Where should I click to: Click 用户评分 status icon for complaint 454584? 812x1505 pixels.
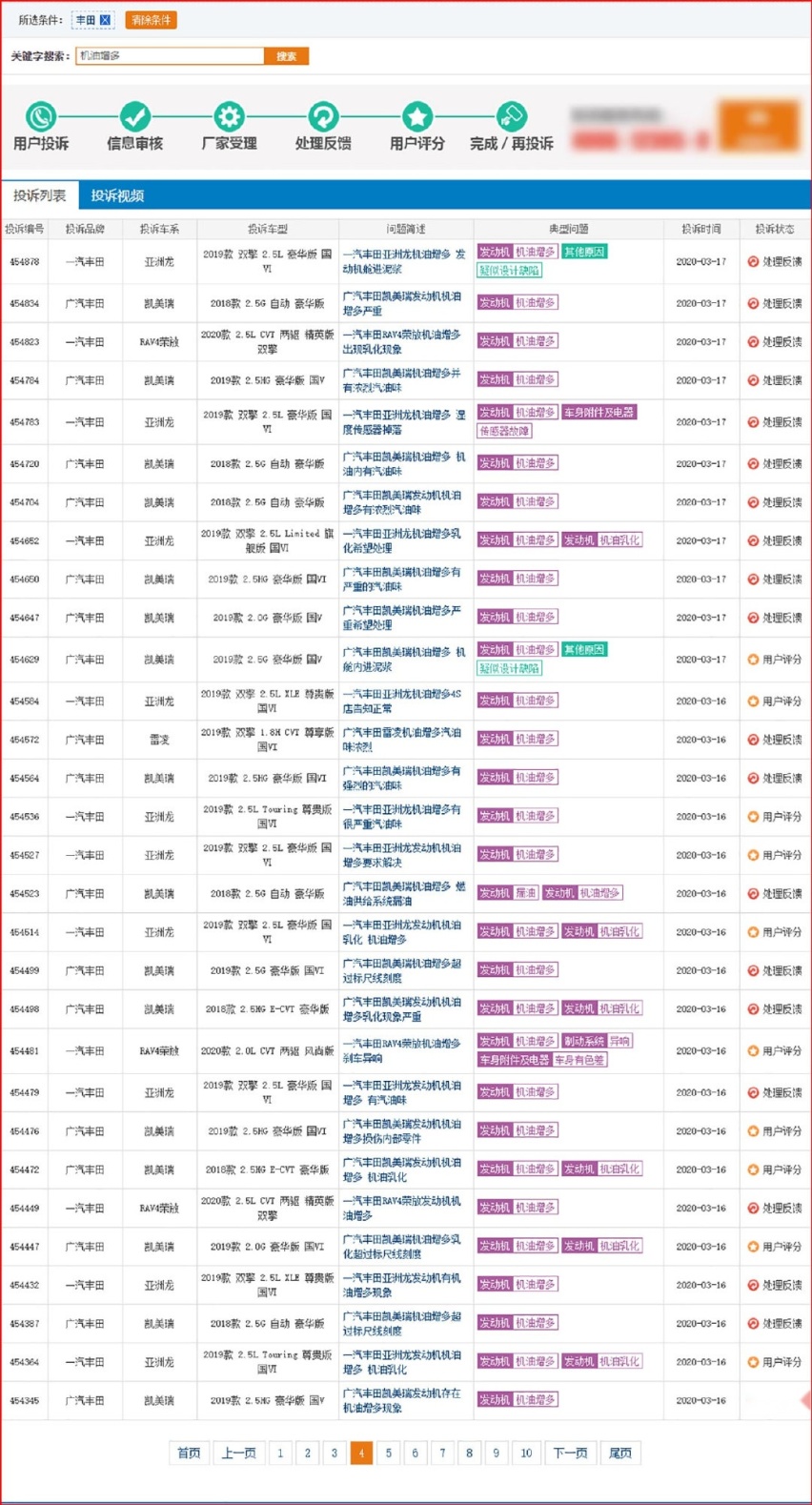coord(753,702)
